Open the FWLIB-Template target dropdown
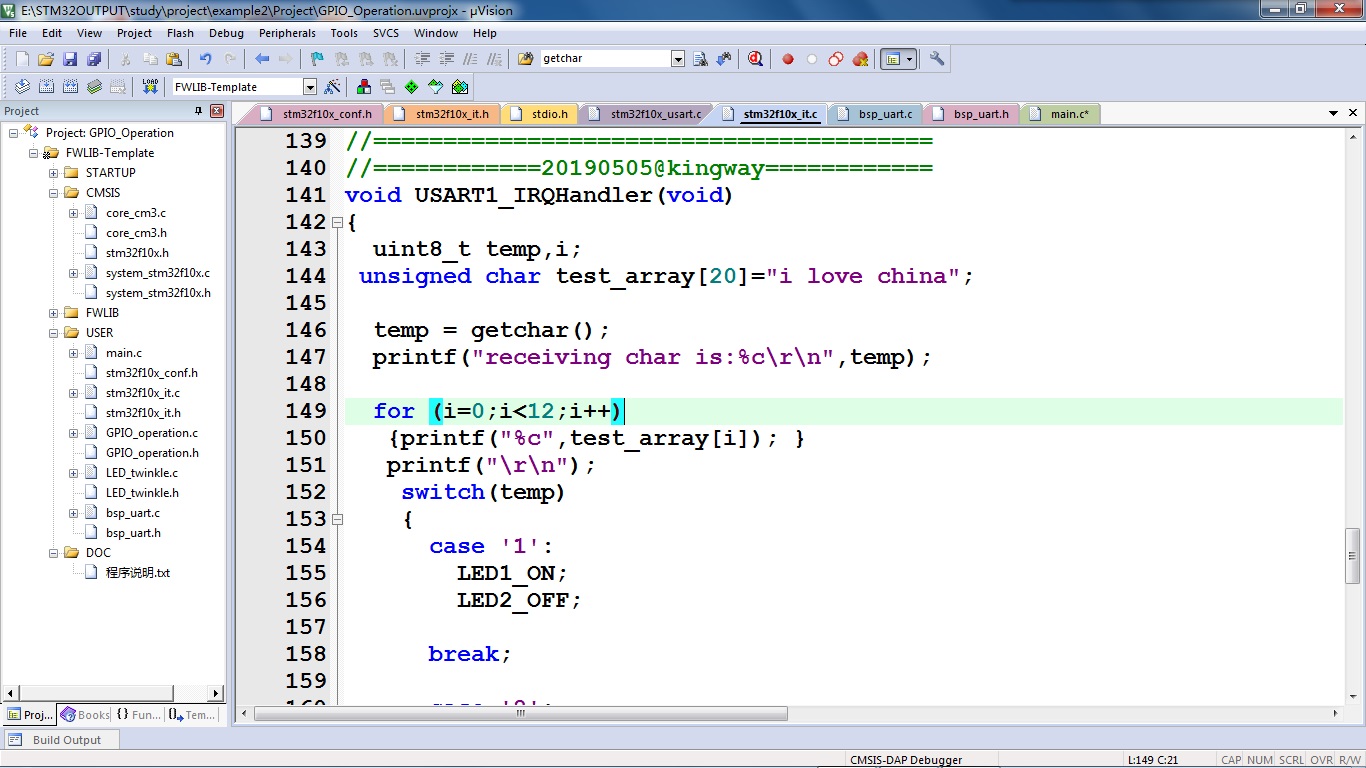Image resolution: width=1366 pixels, height=768 pixels. [310, 87]
